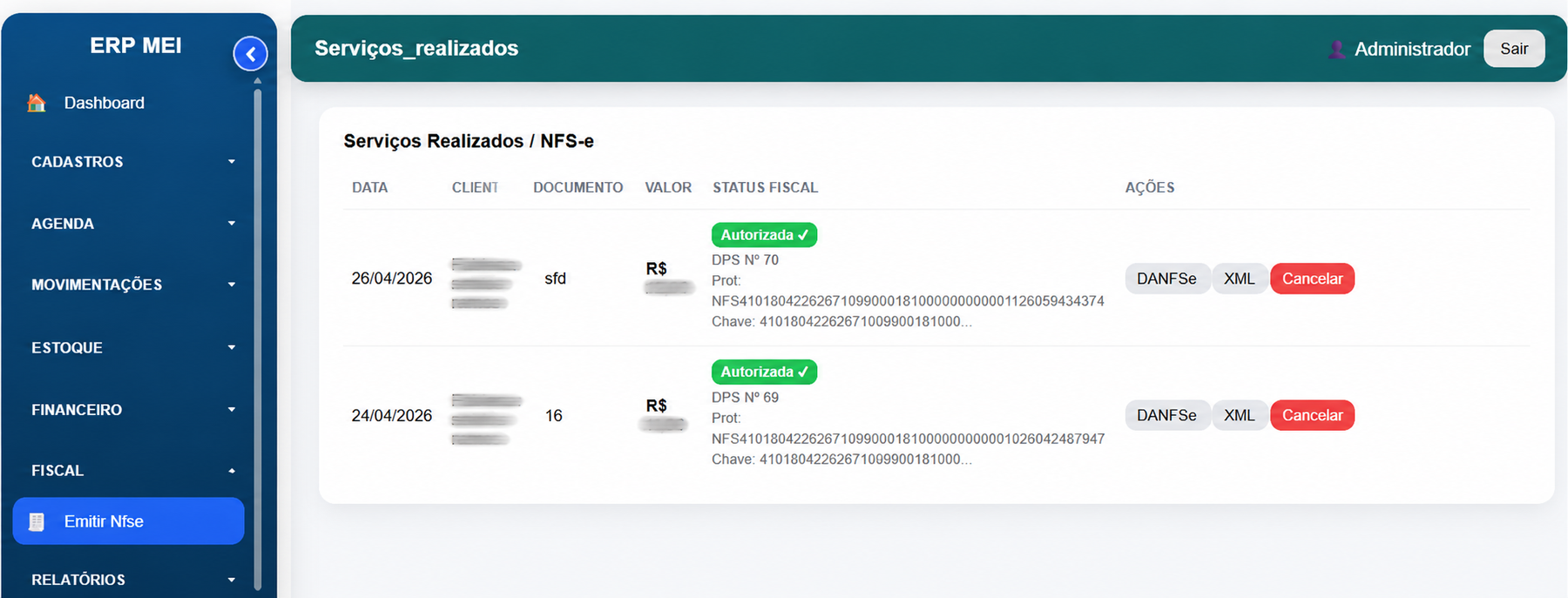1568x598 pixels.
Task: Click the Serviços_realizados page title
Action: (416, 48)
